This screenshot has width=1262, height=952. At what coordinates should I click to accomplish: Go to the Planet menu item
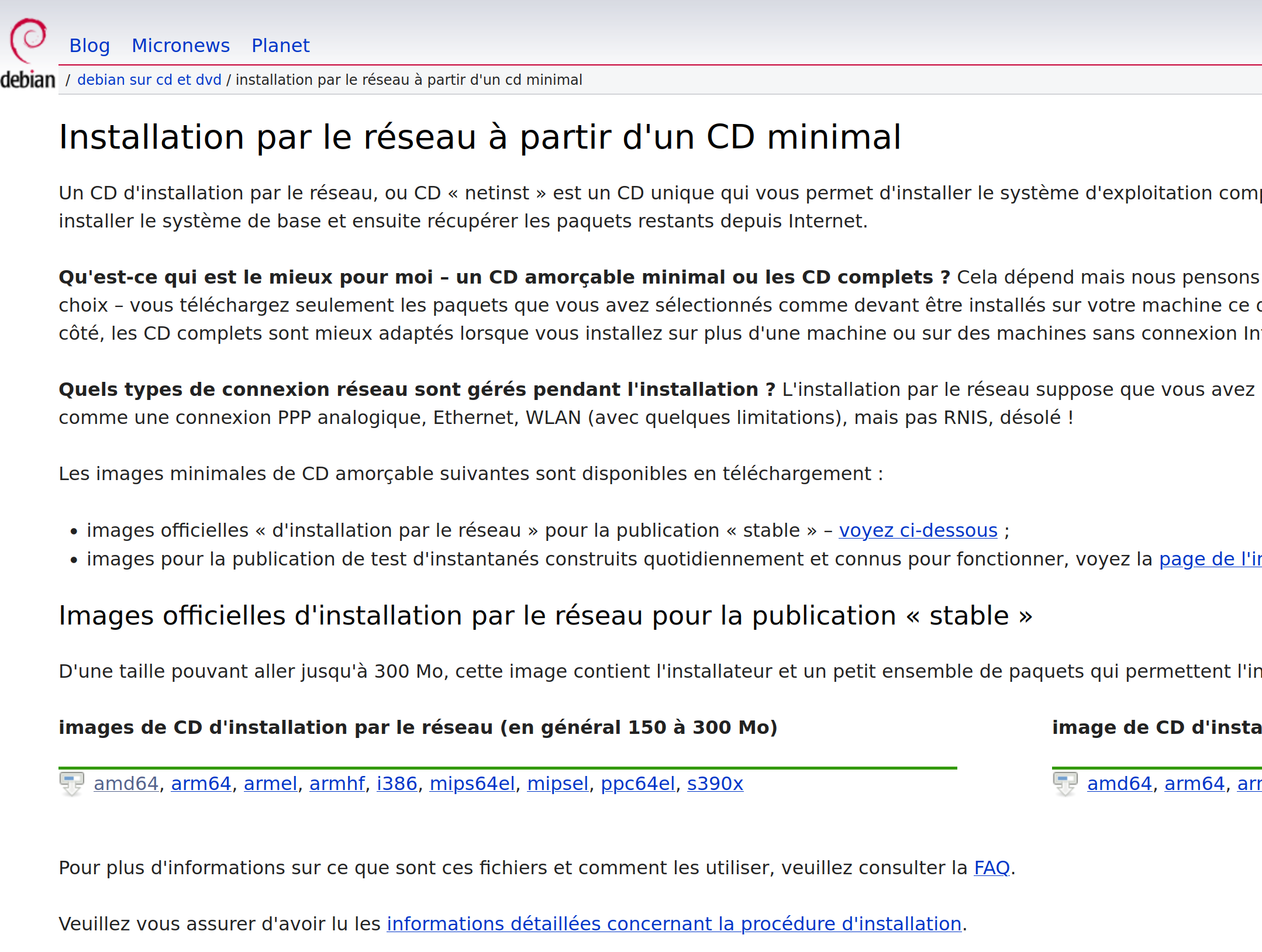(x=280, y=46)
